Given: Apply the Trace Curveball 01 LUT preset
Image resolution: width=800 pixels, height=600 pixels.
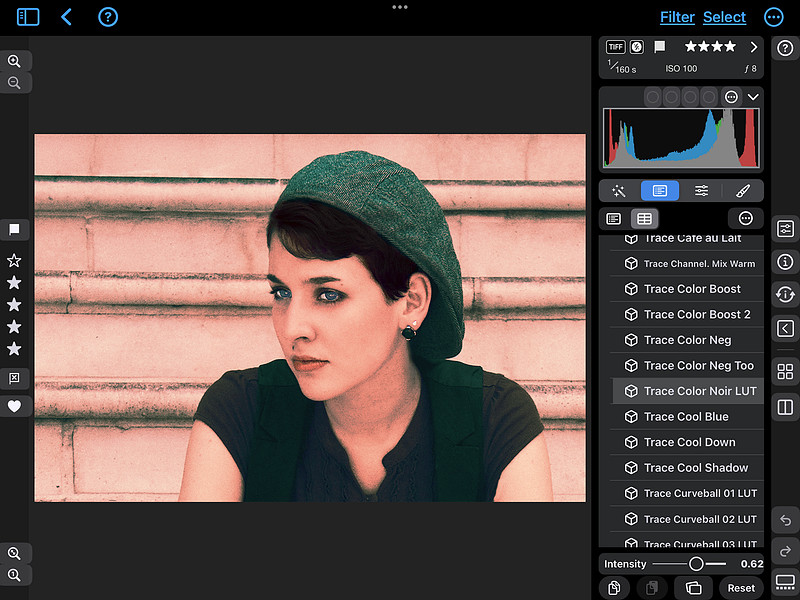Looking at the screenshot, I should [687, 493].
